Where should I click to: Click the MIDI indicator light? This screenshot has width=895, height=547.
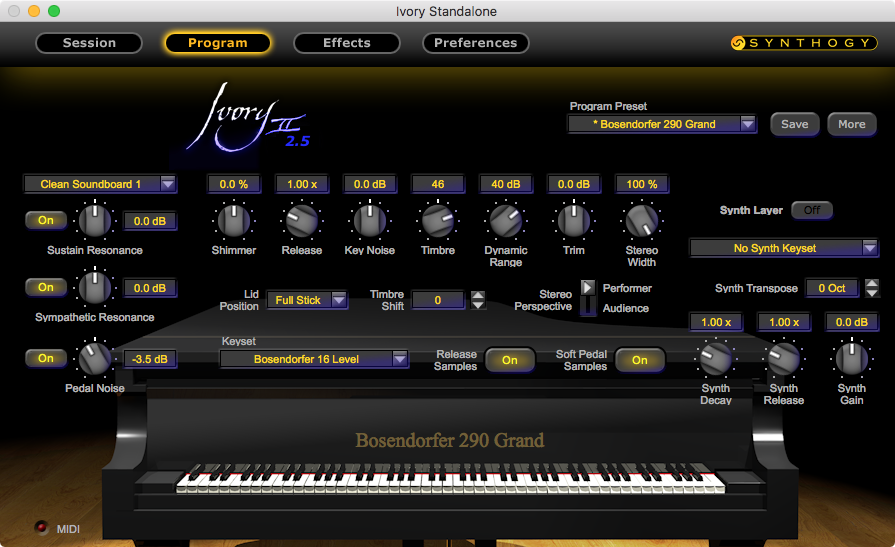(x=41, y=528)
